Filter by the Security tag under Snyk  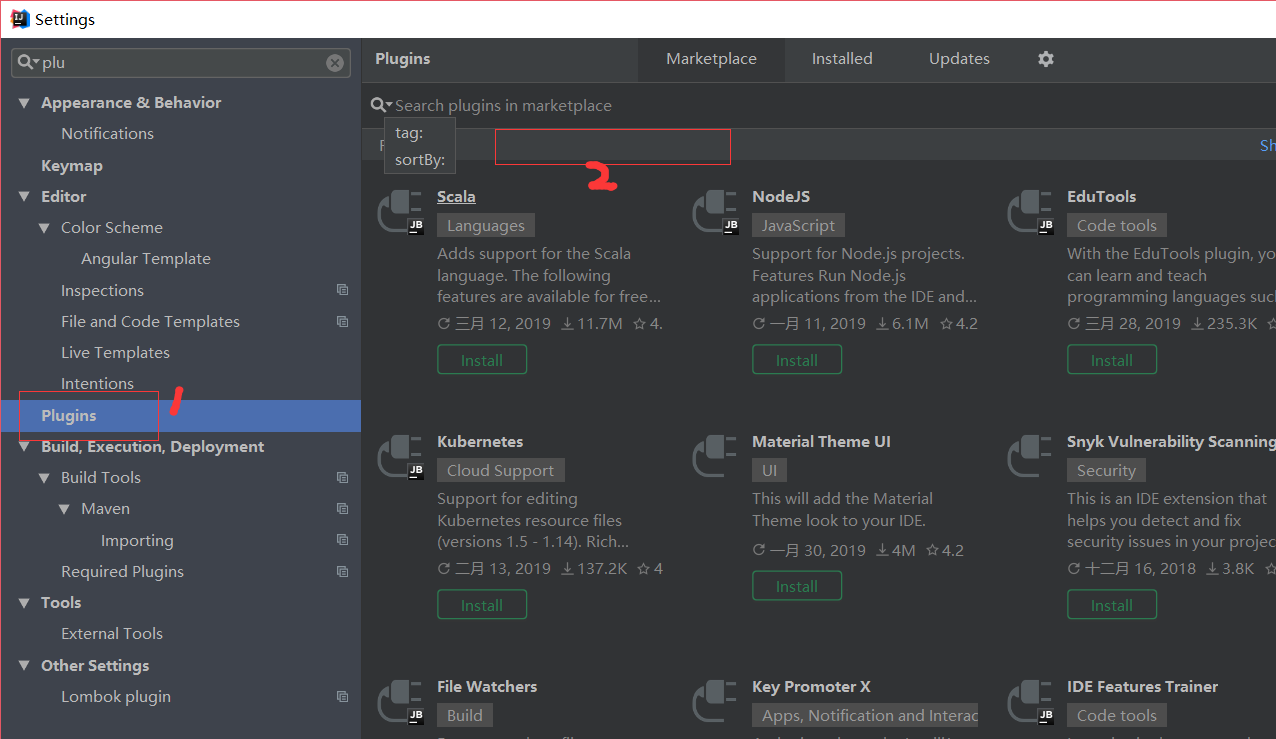pyautogui.click(x=1106, y=471)
